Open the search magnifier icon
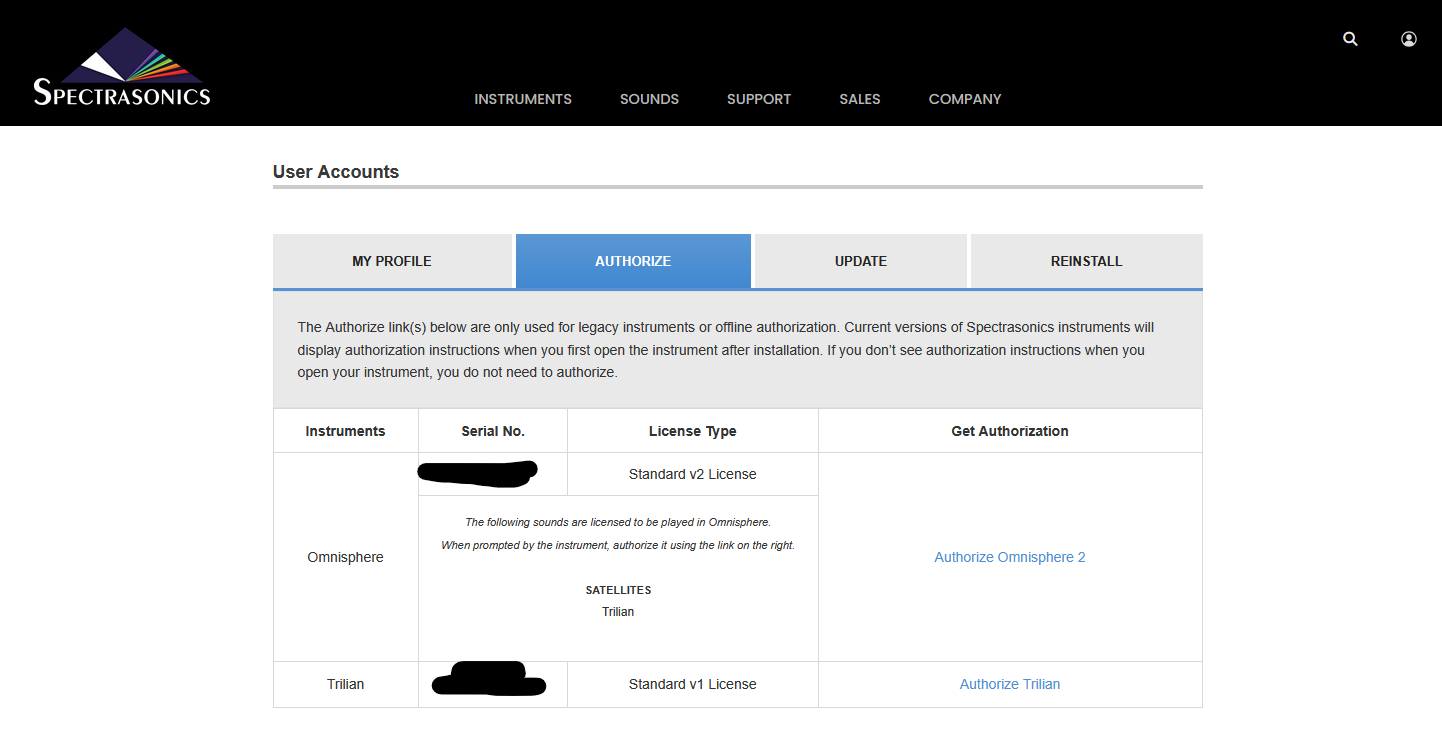This screenshot has height=751, width=1442. click(1350, 39)
